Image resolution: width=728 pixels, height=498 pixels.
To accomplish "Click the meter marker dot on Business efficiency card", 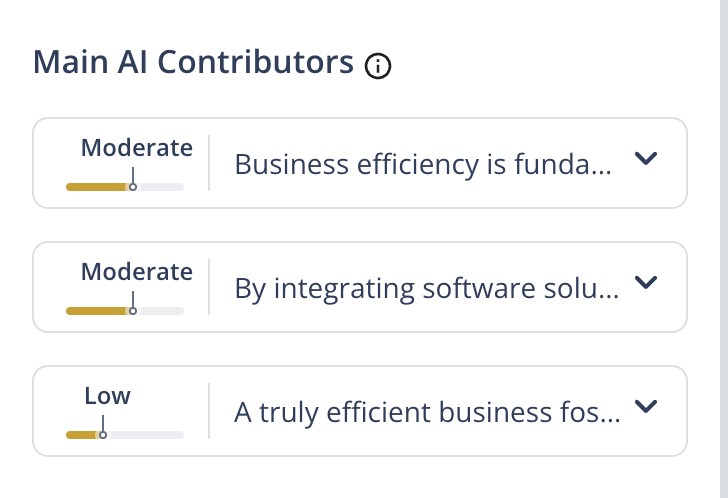I will pos(133,187).
